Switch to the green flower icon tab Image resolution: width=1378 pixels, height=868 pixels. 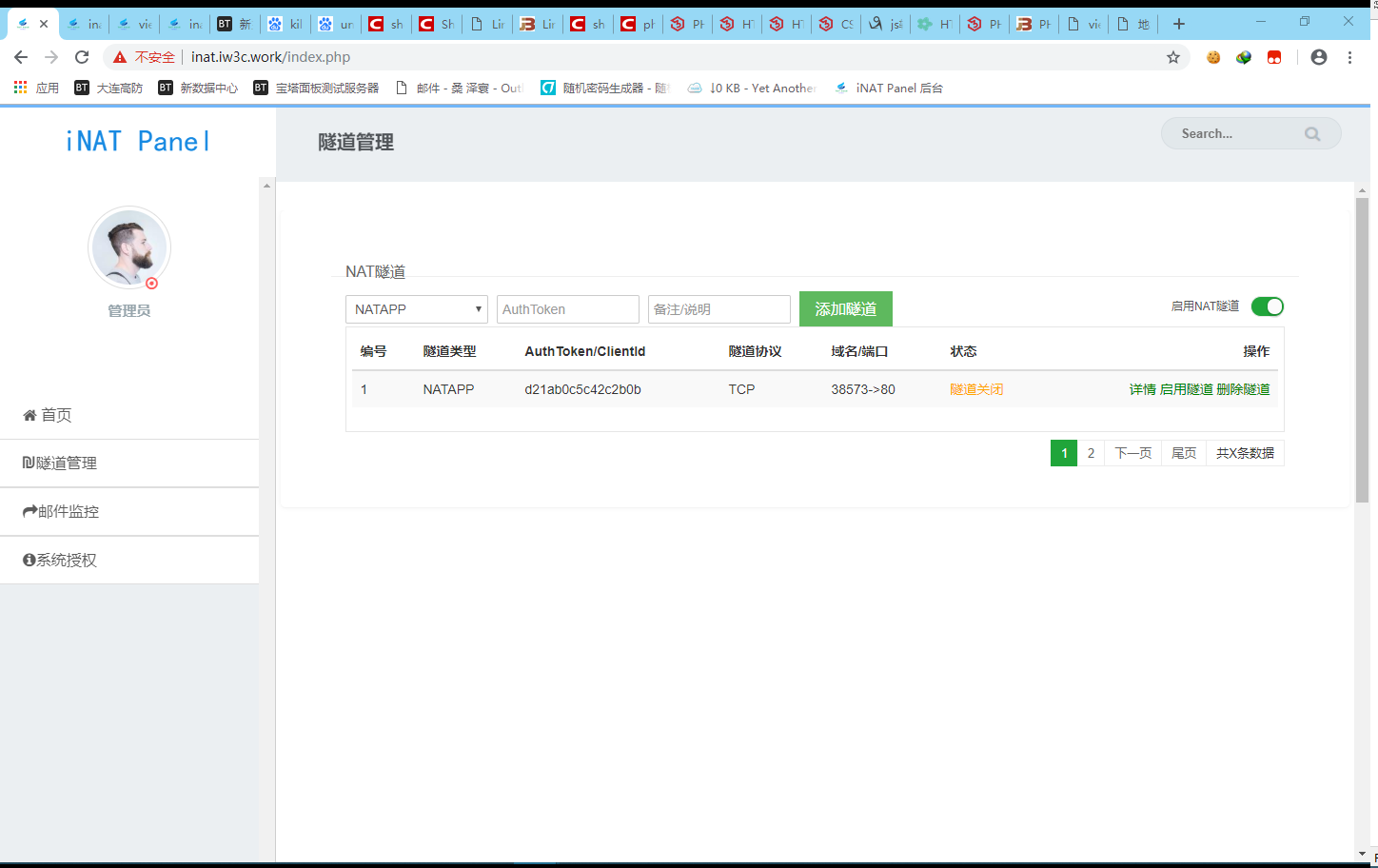tap(935, 24)
